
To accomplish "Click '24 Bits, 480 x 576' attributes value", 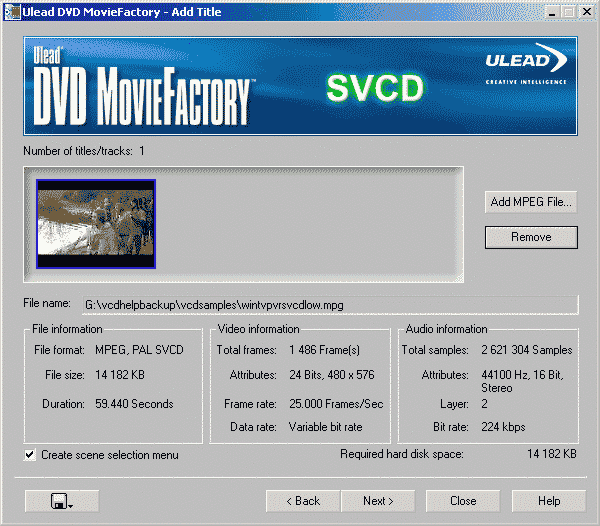I will tap(332, 375).
